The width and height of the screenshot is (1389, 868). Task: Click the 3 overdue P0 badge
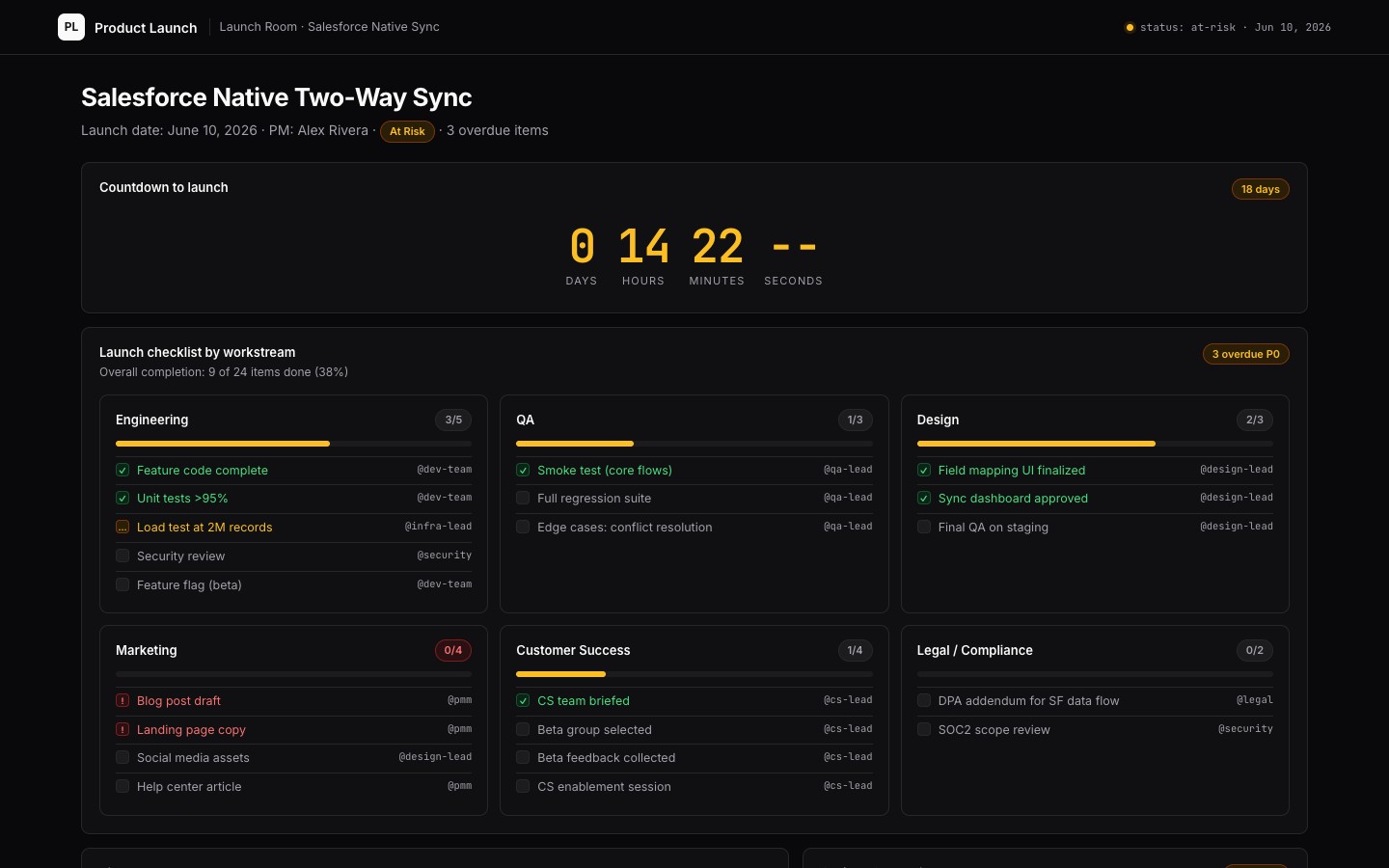(x=1245, y=354)
